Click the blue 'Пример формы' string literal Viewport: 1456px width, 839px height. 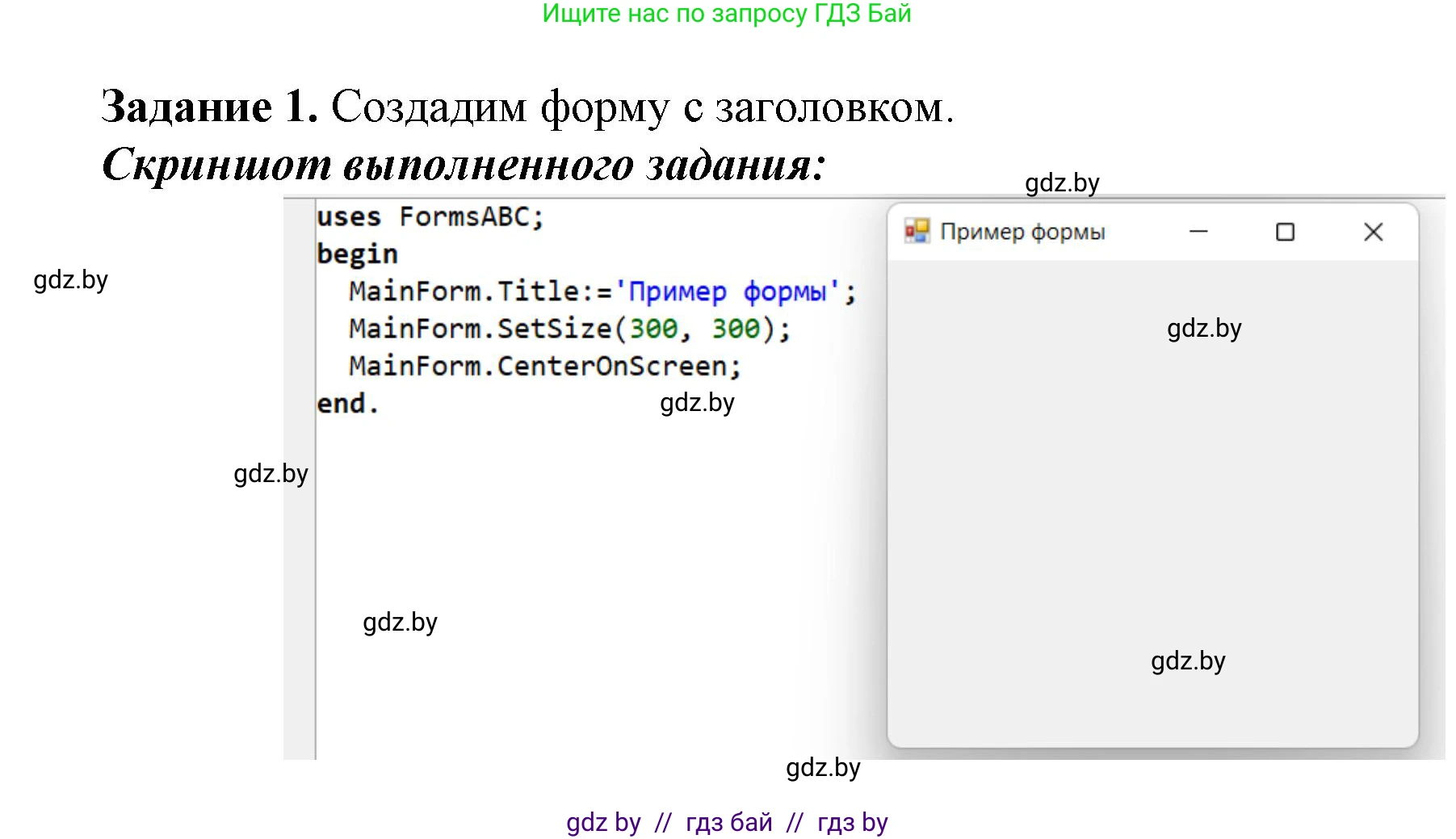(x=727, y=292)
